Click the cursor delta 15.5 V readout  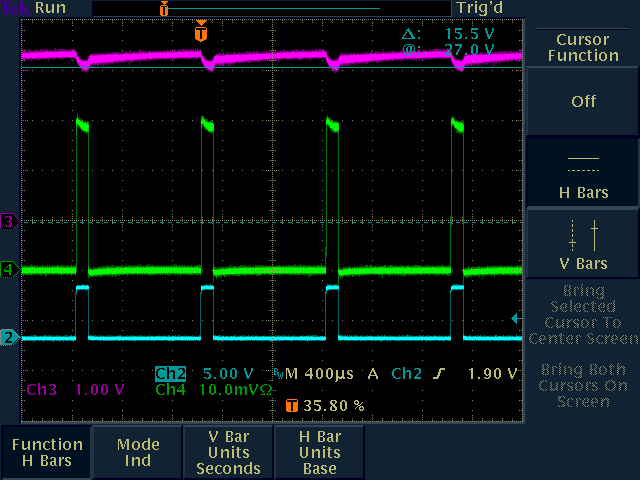(x=448, y=33)
